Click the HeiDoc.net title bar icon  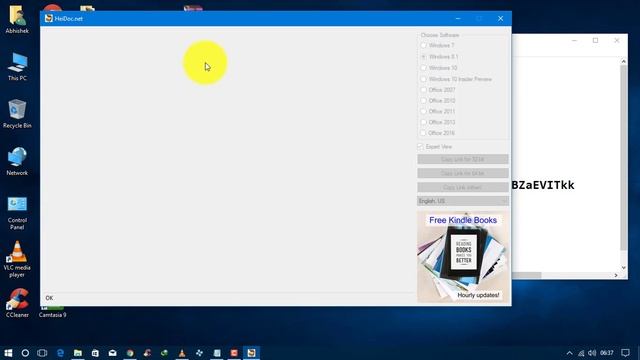click(49, 18)
